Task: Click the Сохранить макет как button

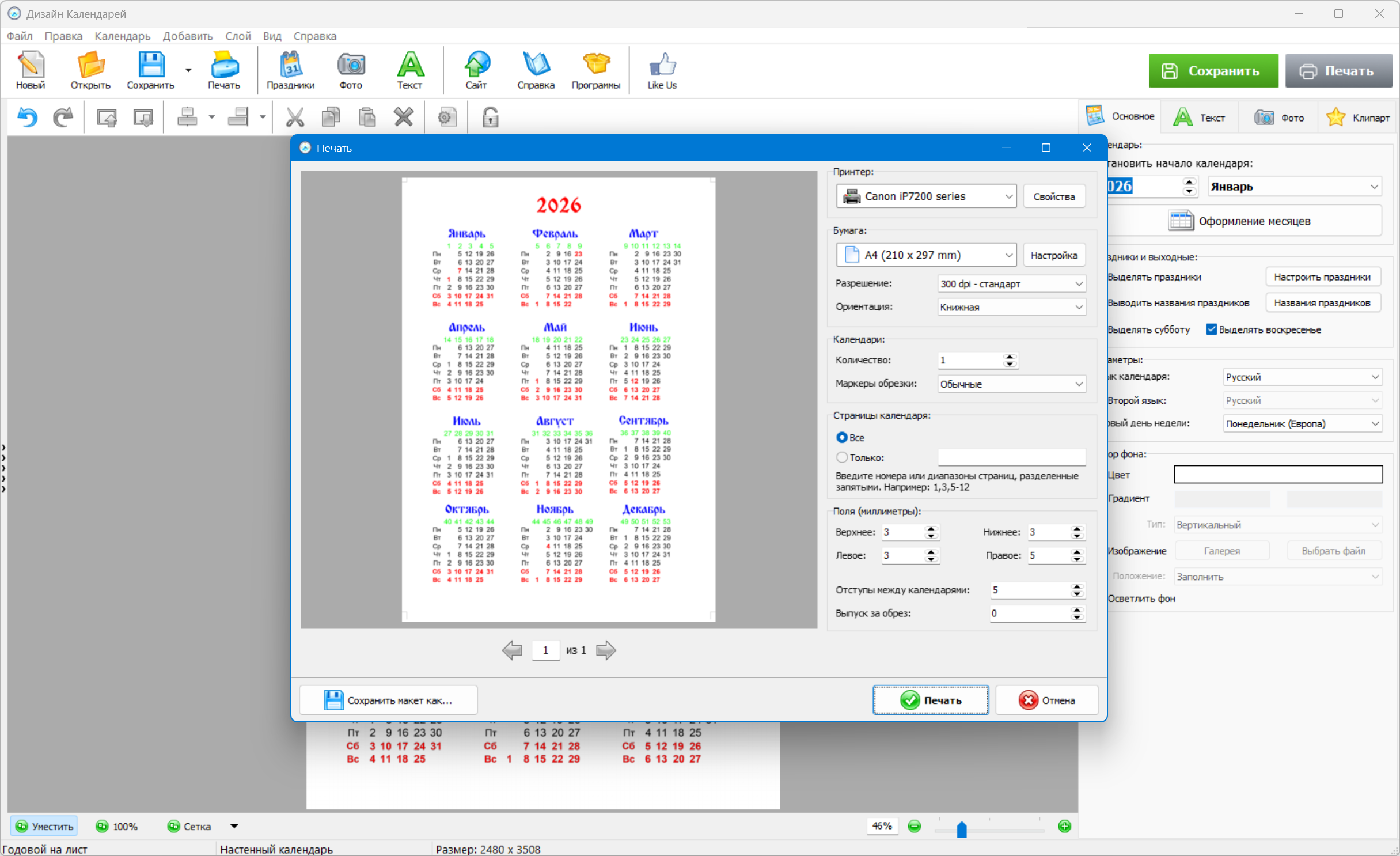Action: (388, 700)
